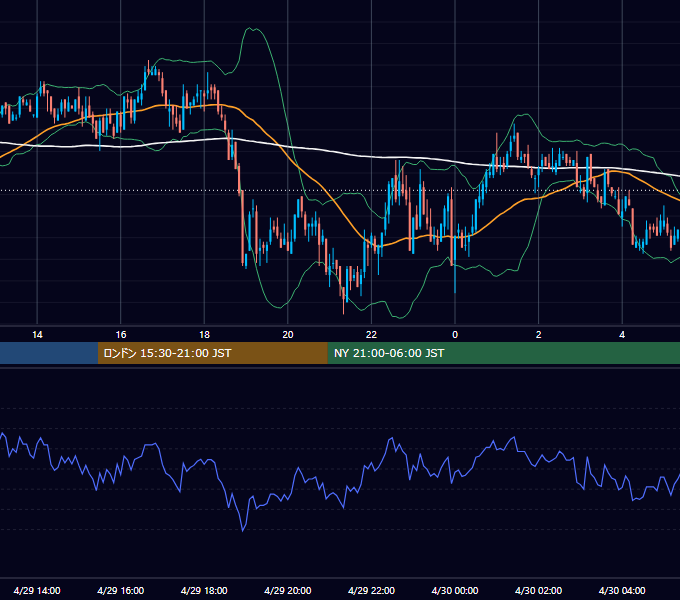The image size is (680, 600).
Task: Click the 4/30 00:00 date label
Action: (455, 590)
